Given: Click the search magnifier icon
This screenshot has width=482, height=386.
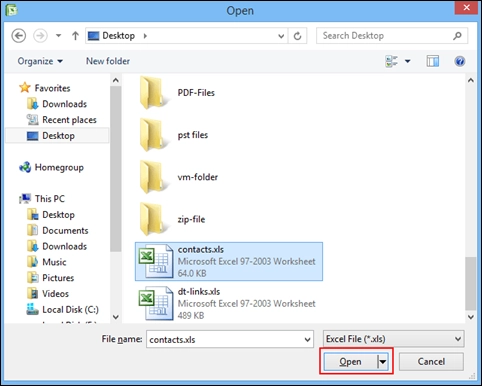Looking at the screenshot, I should [458, 35].
